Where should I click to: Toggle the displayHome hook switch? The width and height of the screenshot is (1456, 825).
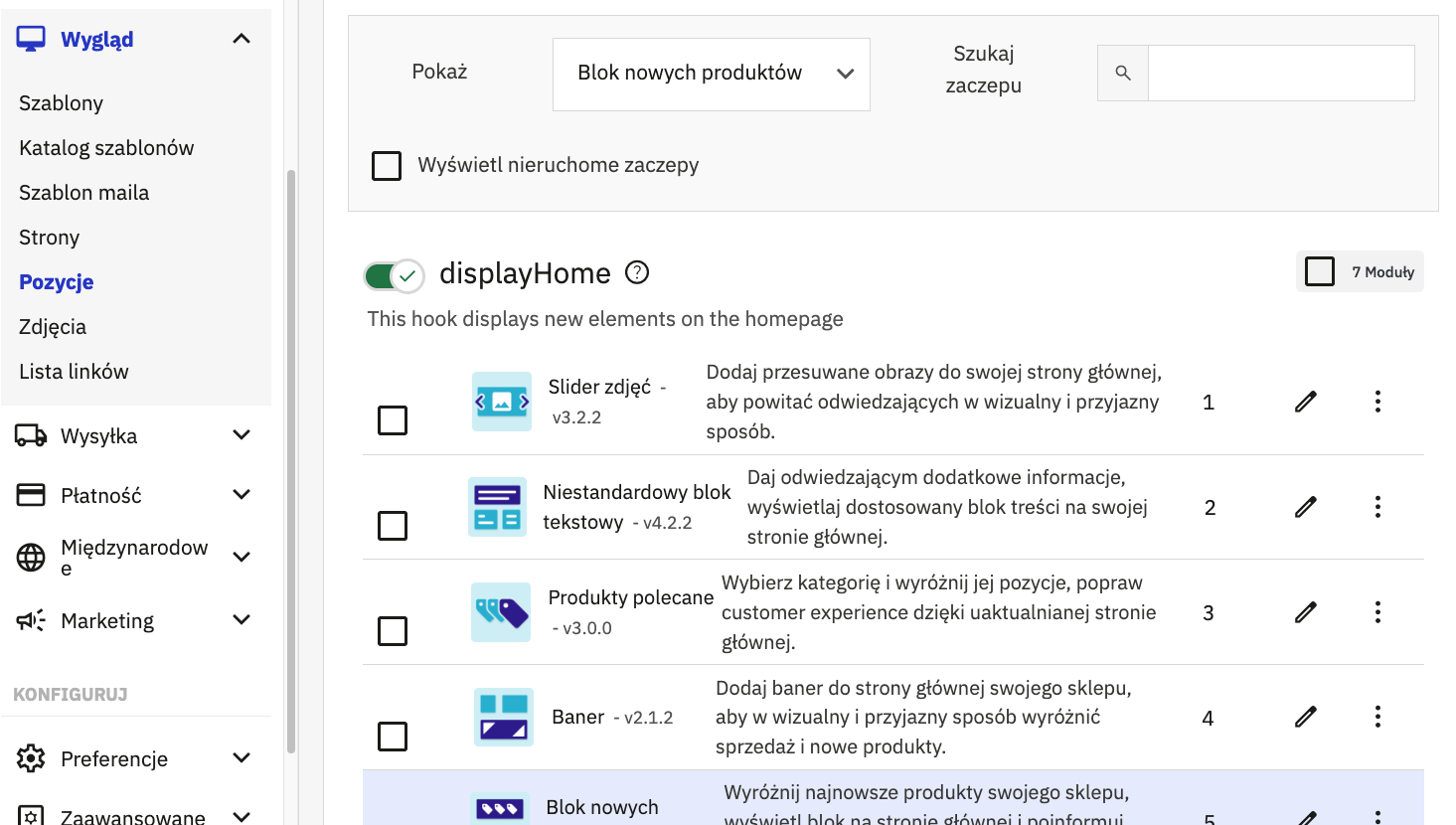point(394,275)
